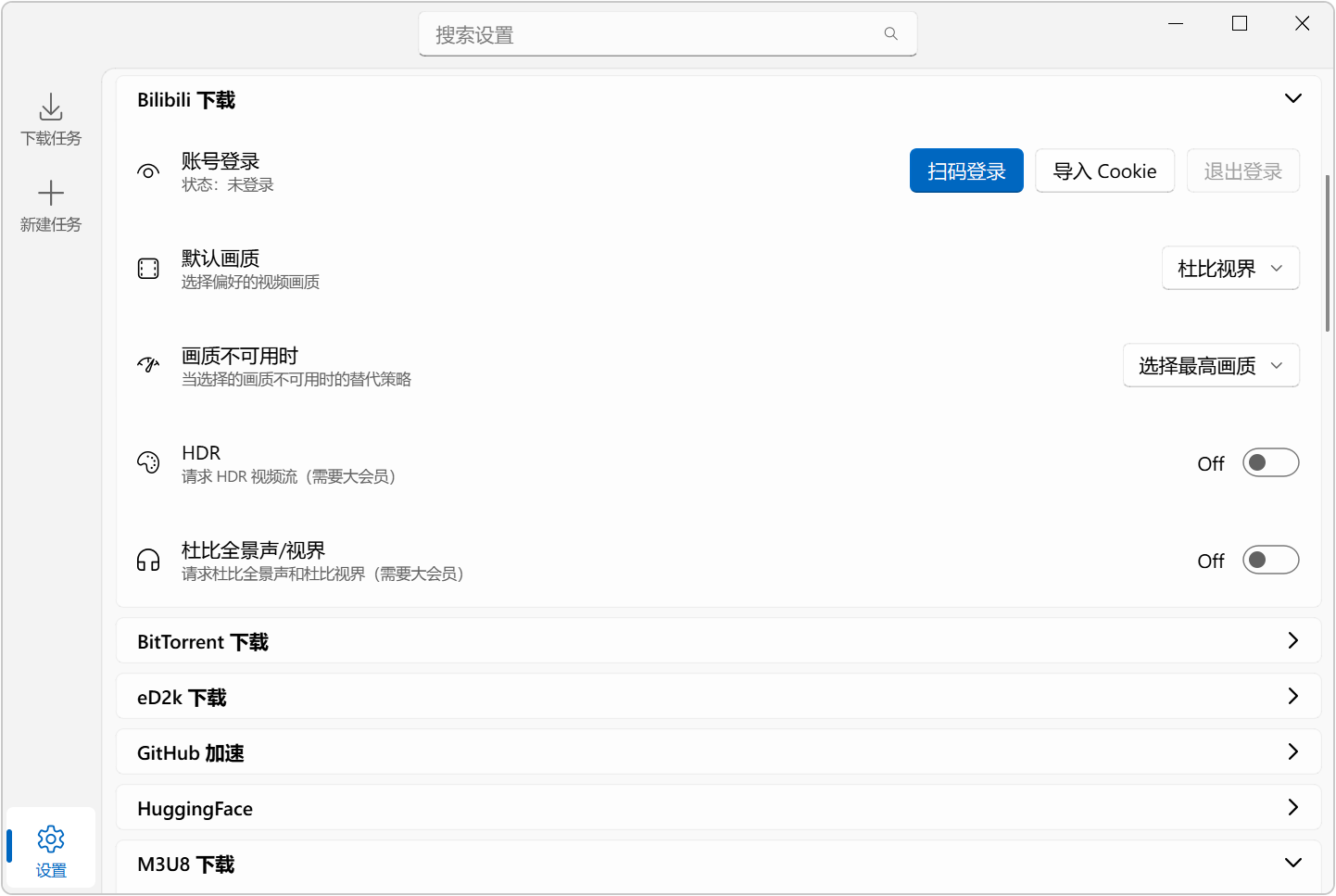This screenshot has height=896, width=1336.
Task: Collapse the Bilibili 下载 section
Action: point(1293,99)
